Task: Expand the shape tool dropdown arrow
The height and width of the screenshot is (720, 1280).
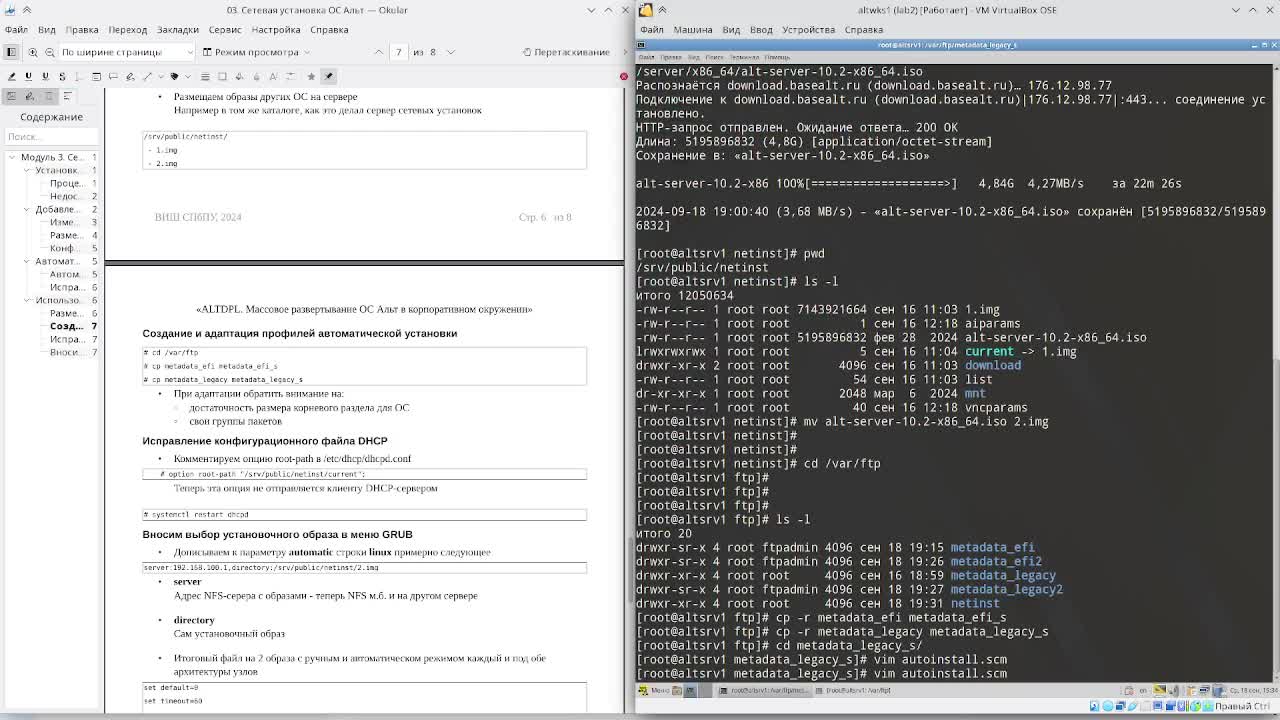Action: [x=161, y=76]
